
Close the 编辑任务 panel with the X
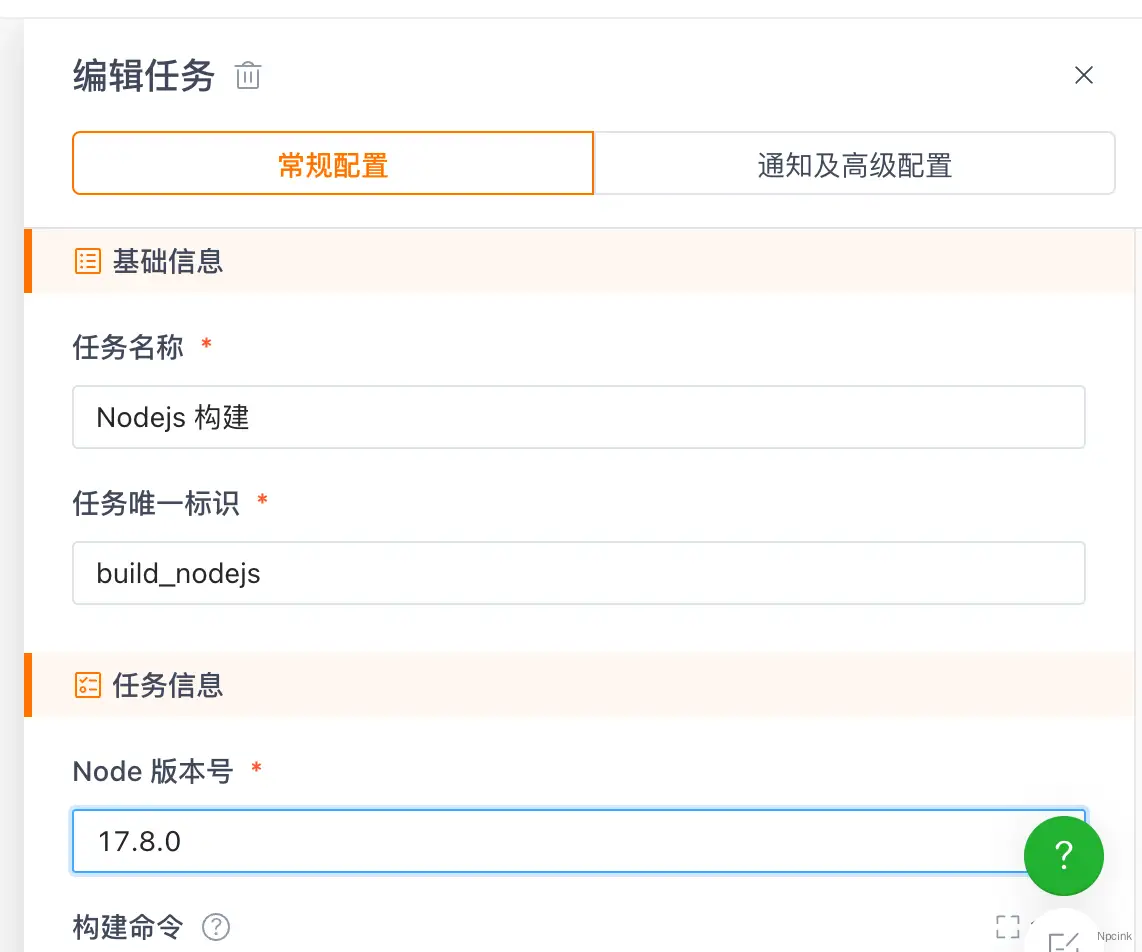point(1083,75)
